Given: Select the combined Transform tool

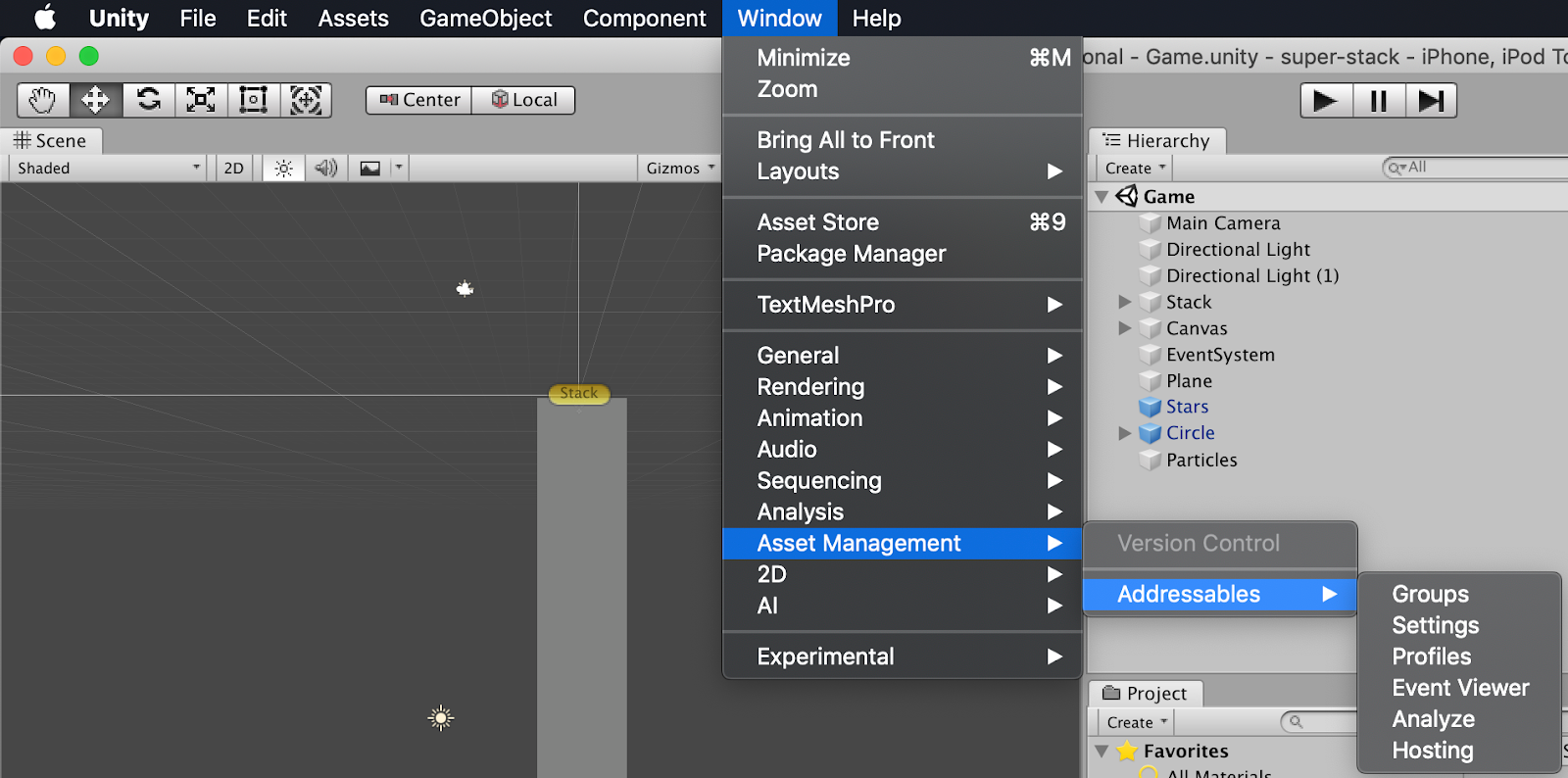Looking at the screenshot, I should tap(306, 100).
